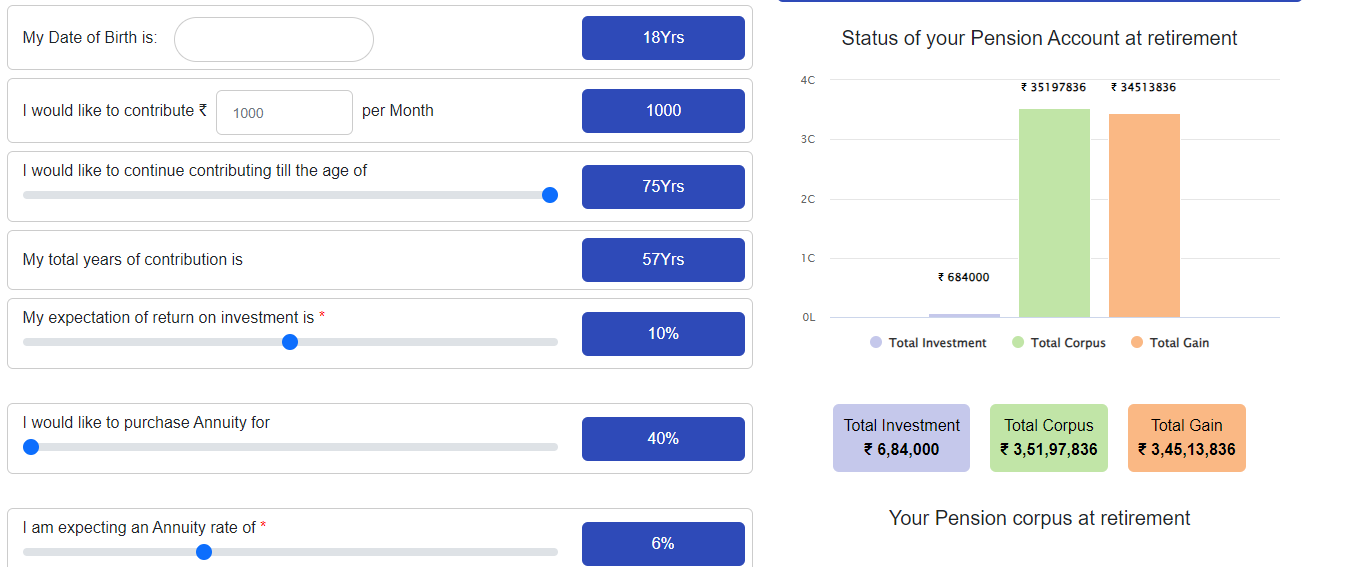This screenshot has width=1347, height=570.
Task: Toggle Total Investment legend item in chart
Action: (928, 343)
